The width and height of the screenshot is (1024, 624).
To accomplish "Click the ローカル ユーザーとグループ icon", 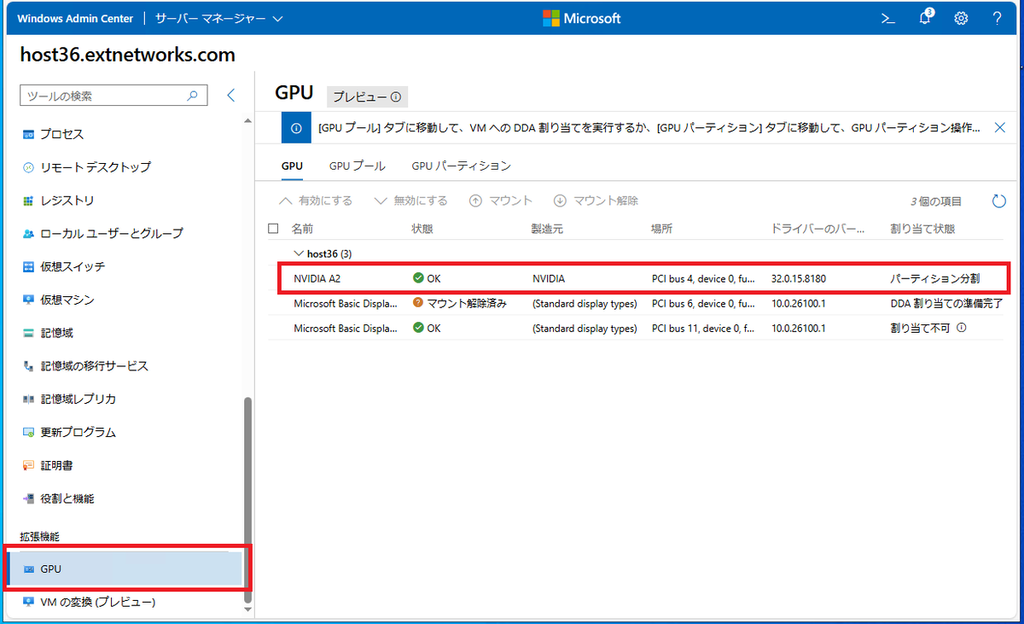I will (x=28, y=234).
